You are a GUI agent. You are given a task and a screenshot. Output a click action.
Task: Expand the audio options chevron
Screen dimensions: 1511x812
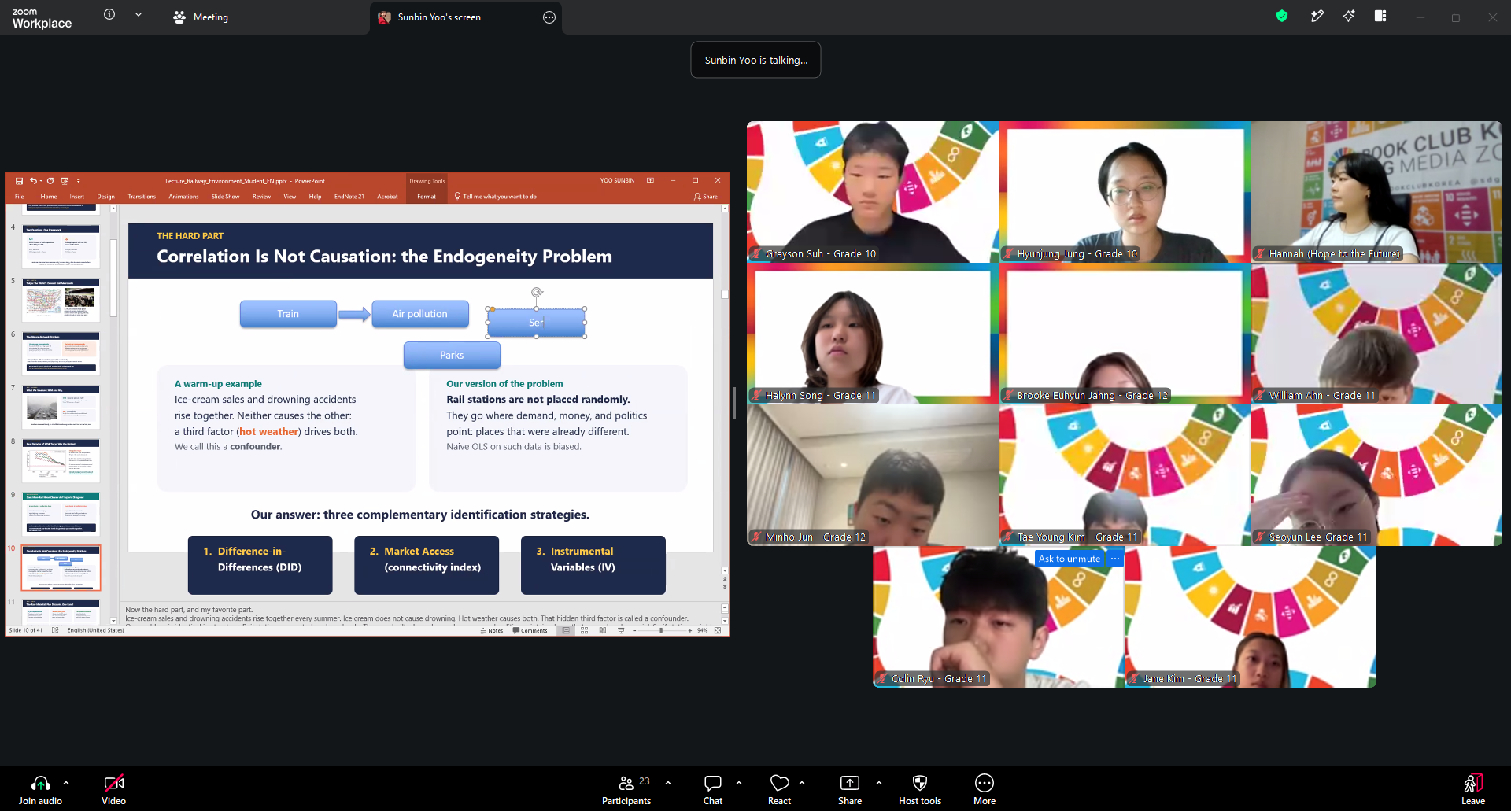66,783
